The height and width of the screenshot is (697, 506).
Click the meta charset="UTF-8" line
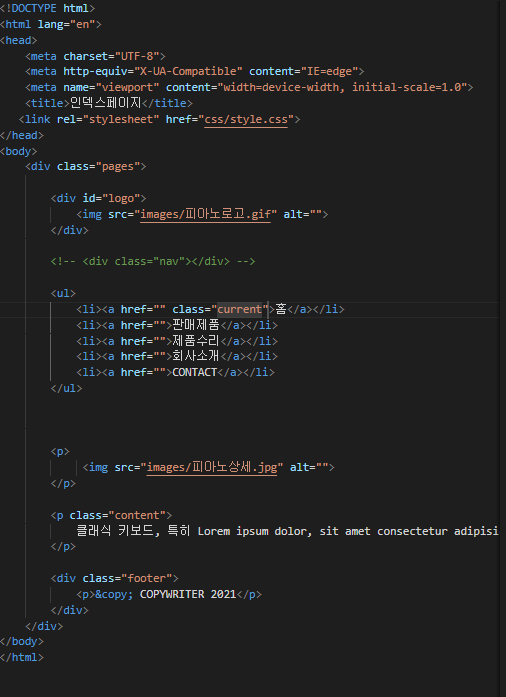pos(96,56)
